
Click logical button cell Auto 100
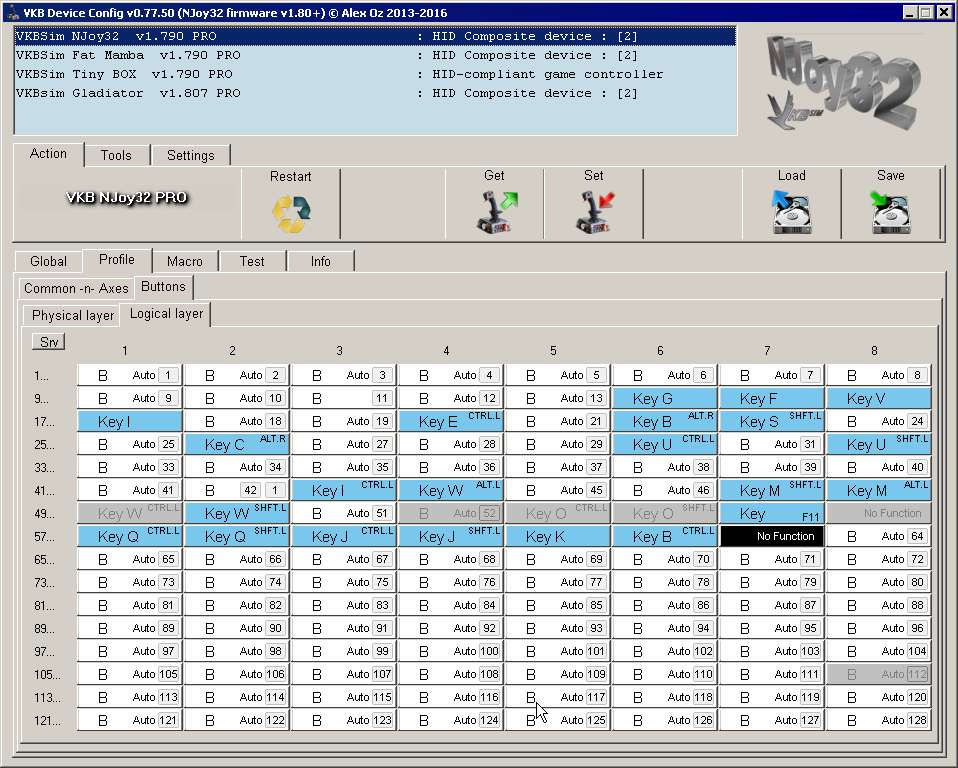coord(451,651)
